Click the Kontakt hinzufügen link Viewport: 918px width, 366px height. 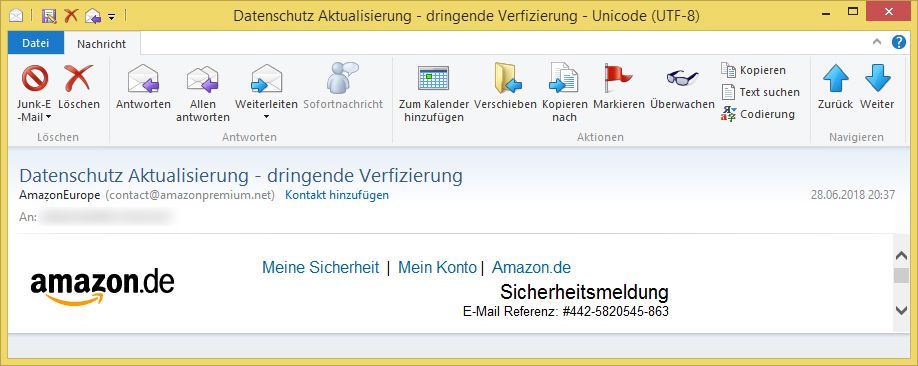[337, 195]
